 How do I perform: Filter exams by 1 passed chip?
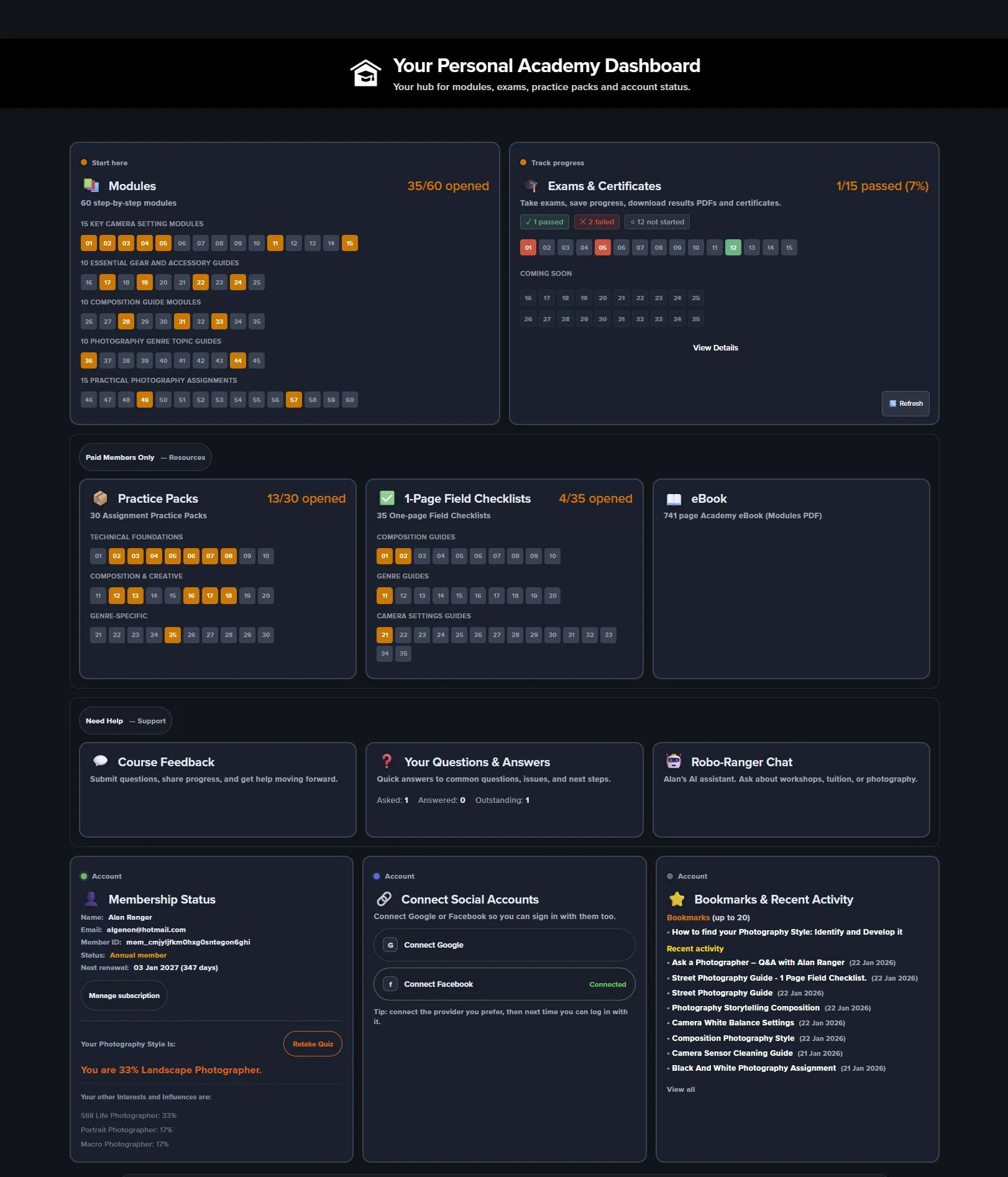[544, 222]
